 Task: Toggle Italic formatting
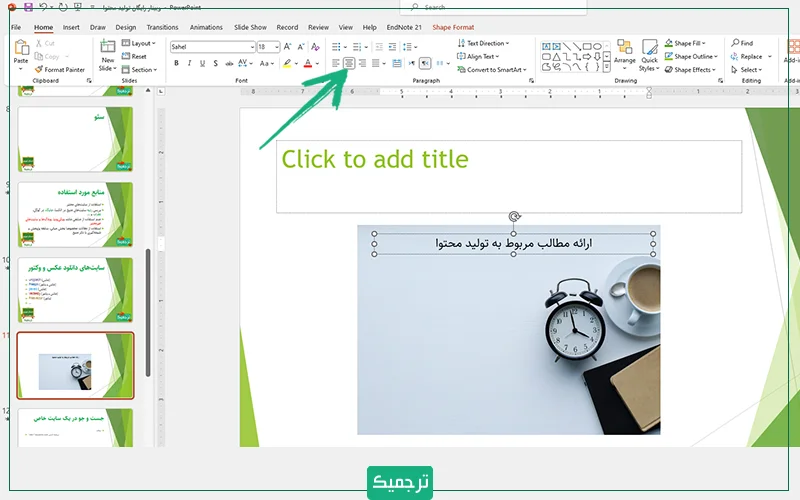pos(189,63)
